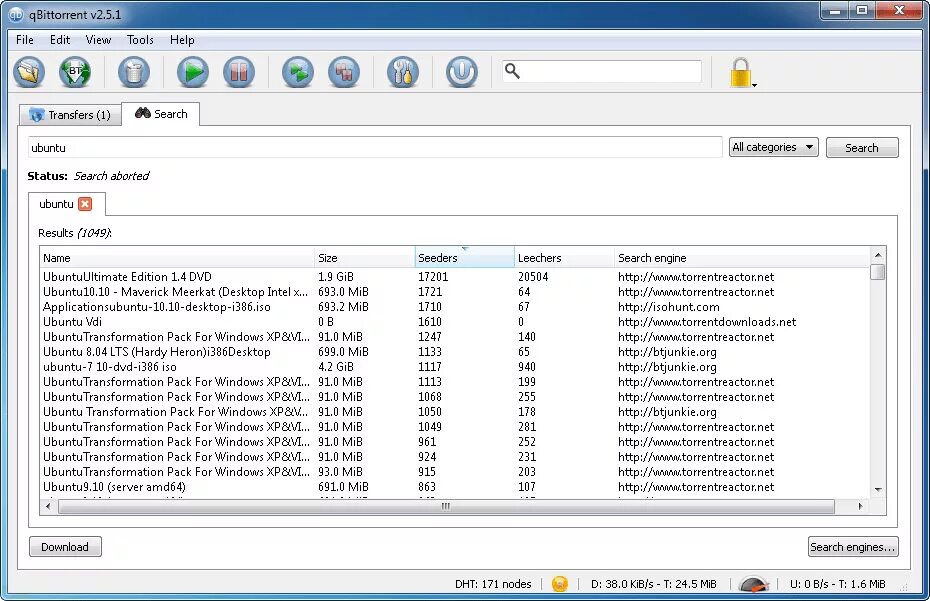Resume the selected torrent
Screen dimensions: 930x601
pyautogui.click(x=192, y=71)
